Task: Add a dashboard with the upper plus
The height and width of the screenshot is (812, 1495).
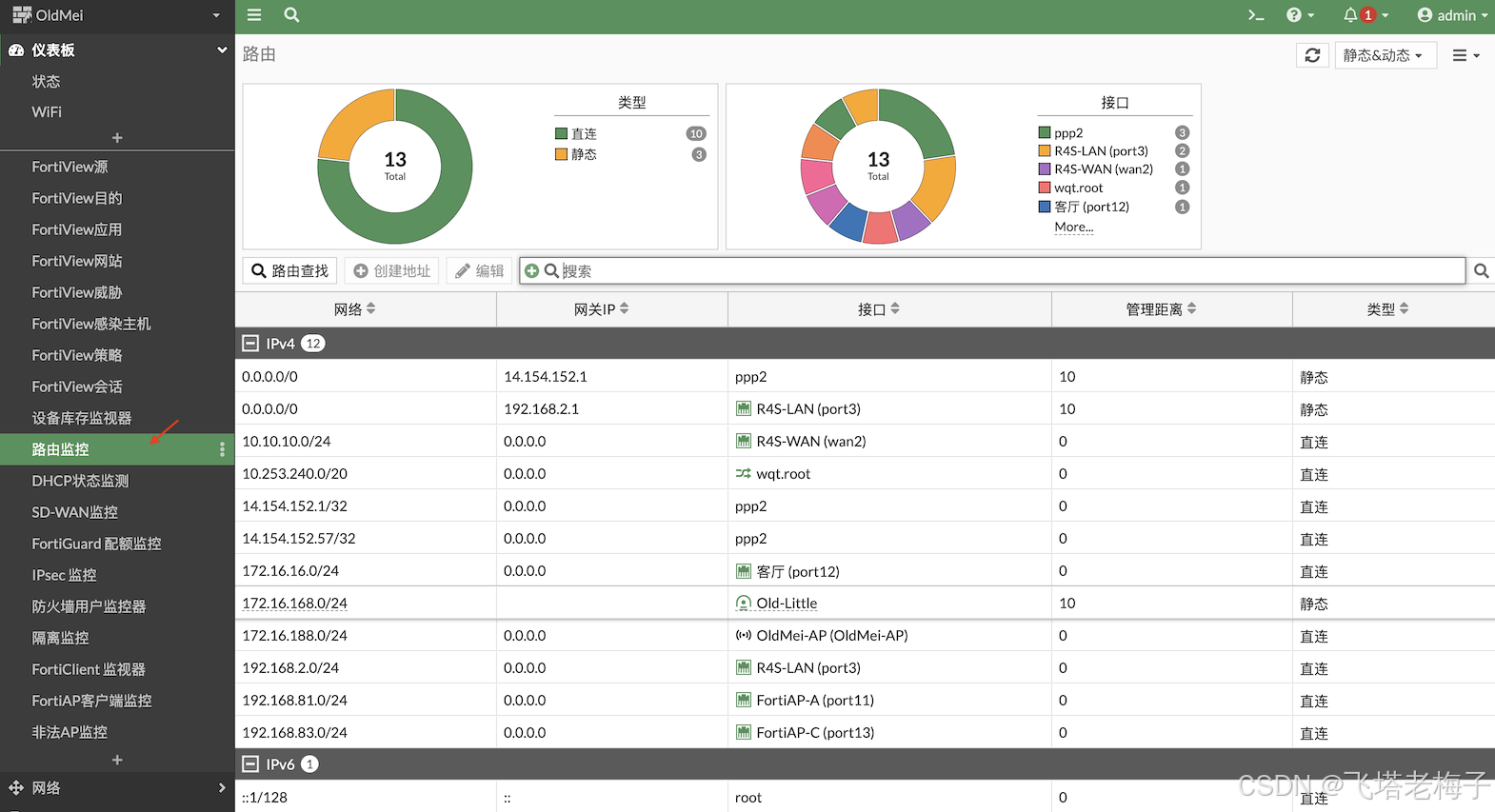Action: pos(117,138)
